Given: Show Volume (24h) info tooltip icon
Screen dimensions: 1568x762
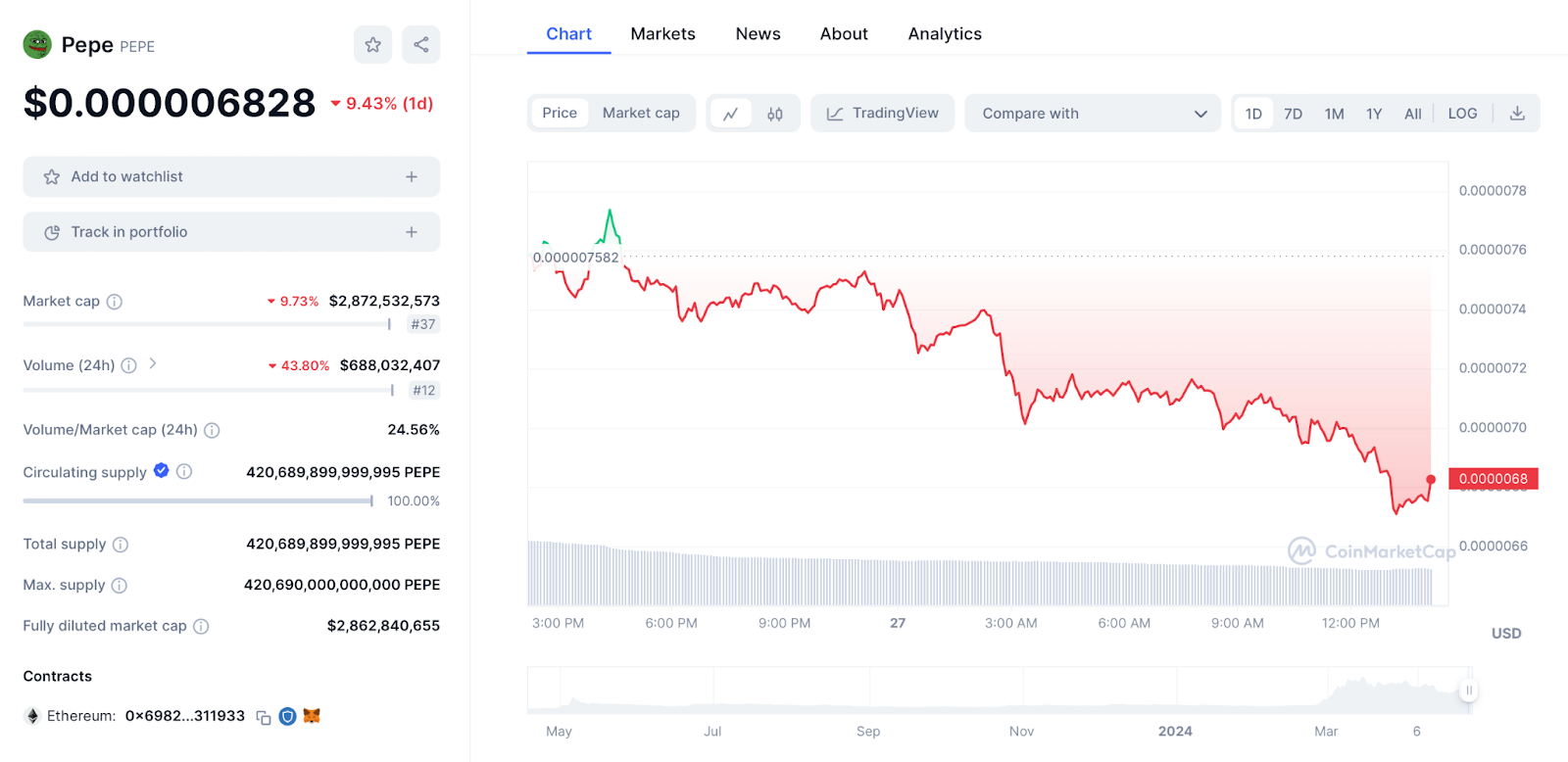Looking at the screenshot, I should (128, 365).
